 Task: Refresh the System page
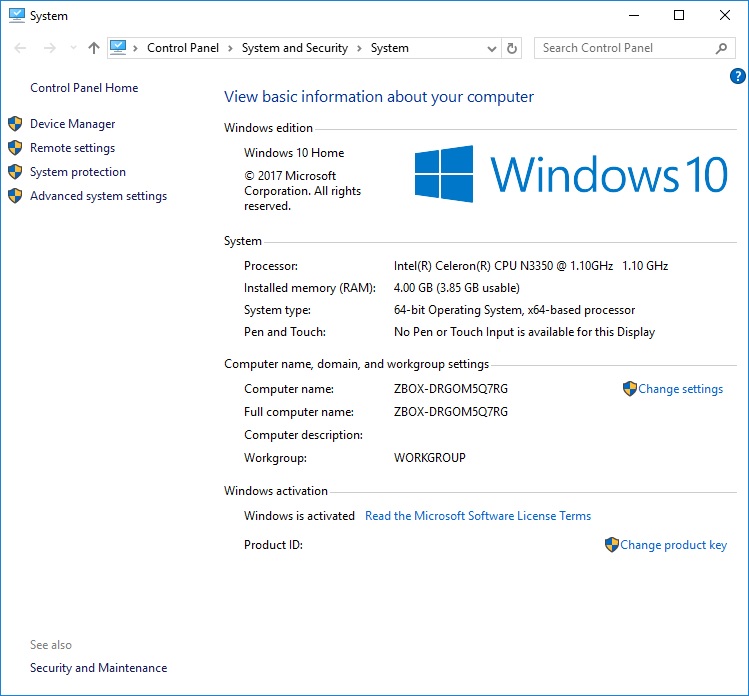click(512, 48)
